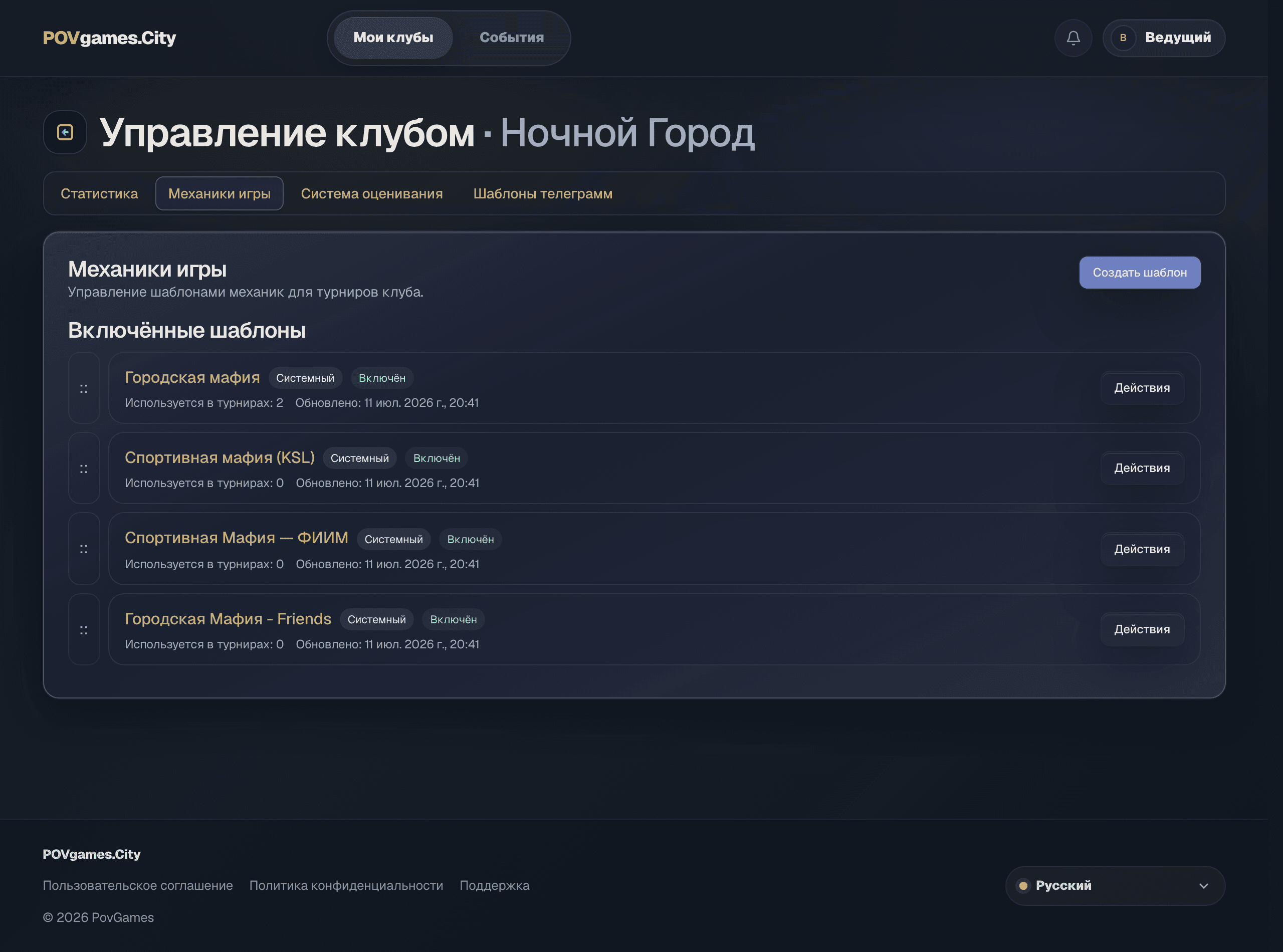Click Включён badge on Городская Мафия - Friends
Viewport: 1283px width, 952px height.
point(454,619)
